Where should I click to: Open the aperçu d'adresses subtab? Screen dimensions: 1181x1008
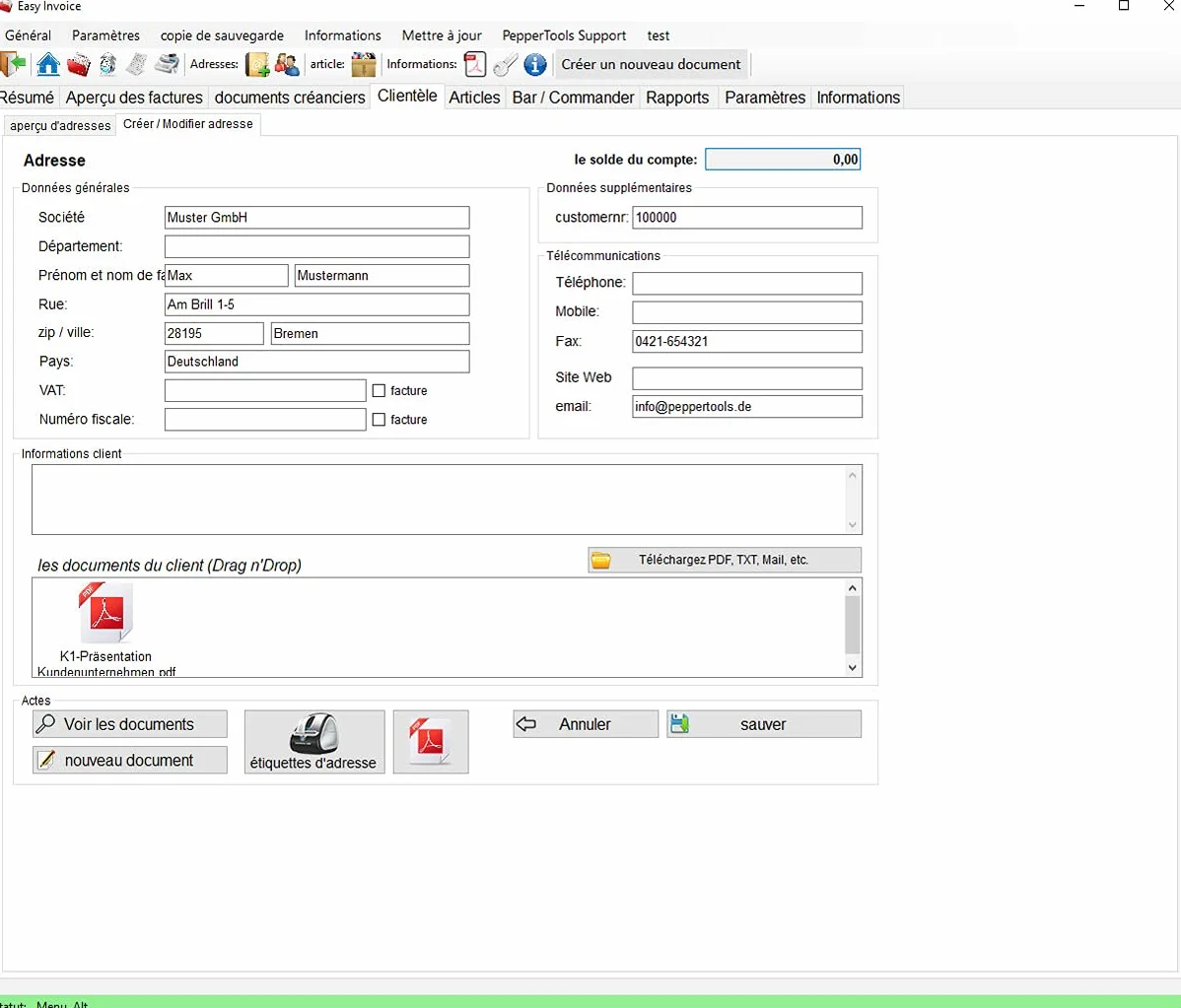coord(60,126)
